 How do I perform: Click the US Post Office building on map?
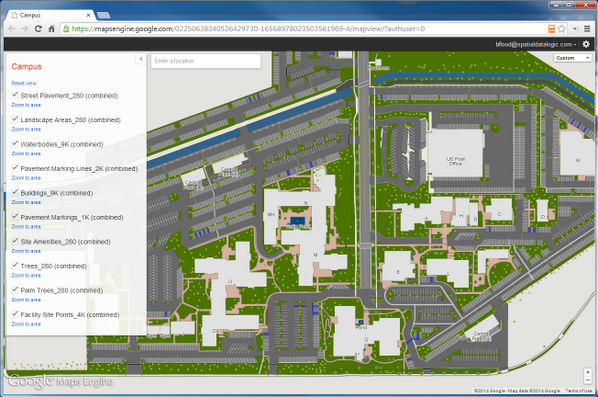pyautogui.click(x=455, y=153)
